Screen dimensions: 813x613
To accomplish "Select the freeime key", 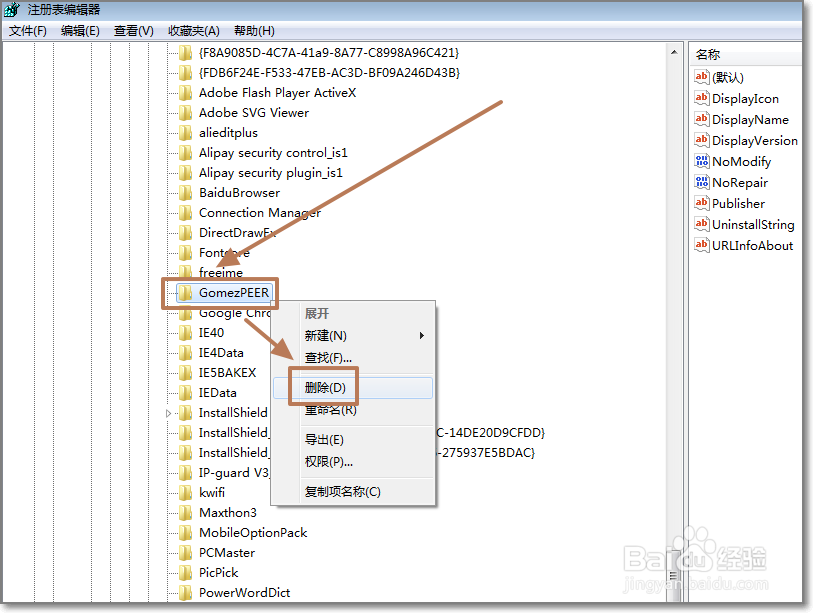I will 221,273.
